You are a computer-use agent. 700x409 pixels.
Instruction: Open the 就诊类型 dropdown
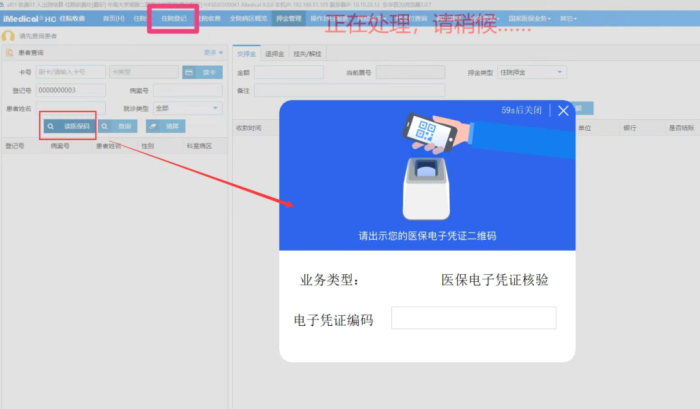188,109
